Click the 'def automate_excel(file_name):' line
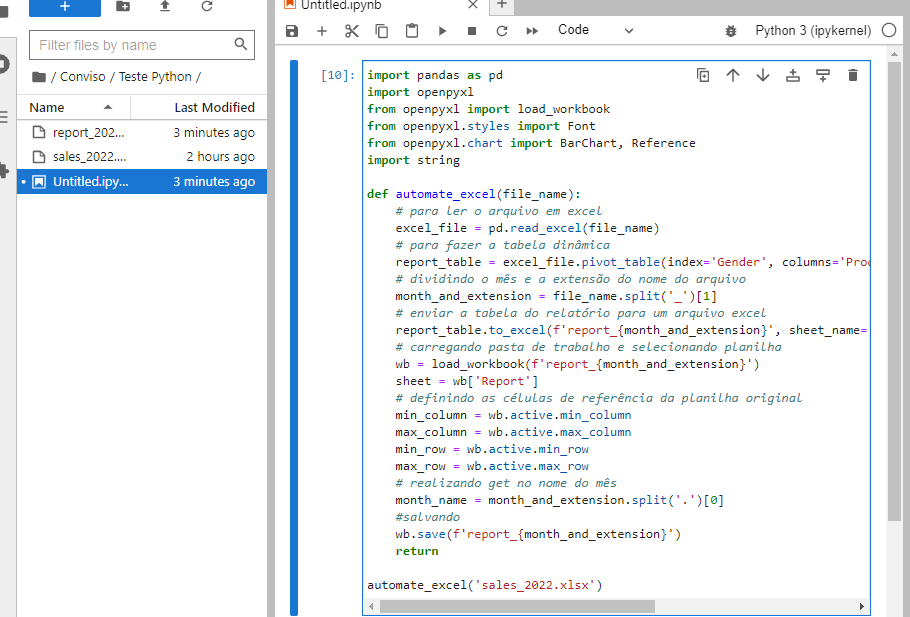 coord(474,194)
